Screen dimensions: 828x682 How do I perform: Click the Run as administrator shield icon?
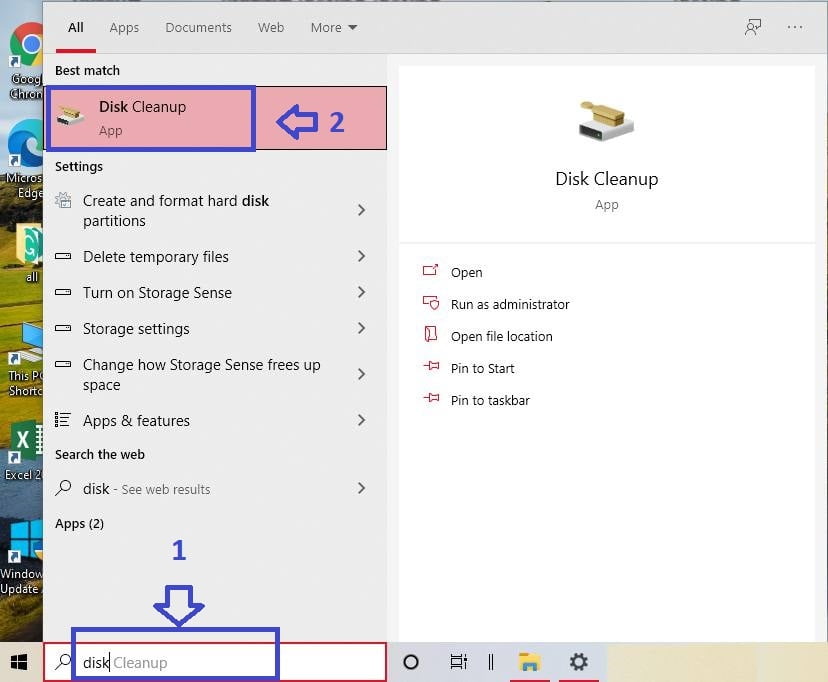pyautogui.click(x=430, y=302)
